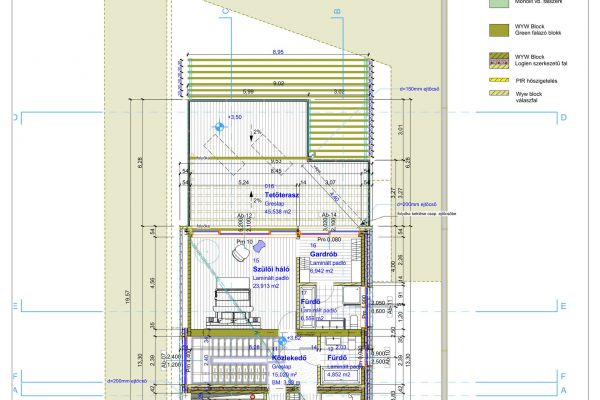This screenshot has width=600, height=400.
Task: Click the "45,538 m2" terrace area value
Action: point(278,211)
